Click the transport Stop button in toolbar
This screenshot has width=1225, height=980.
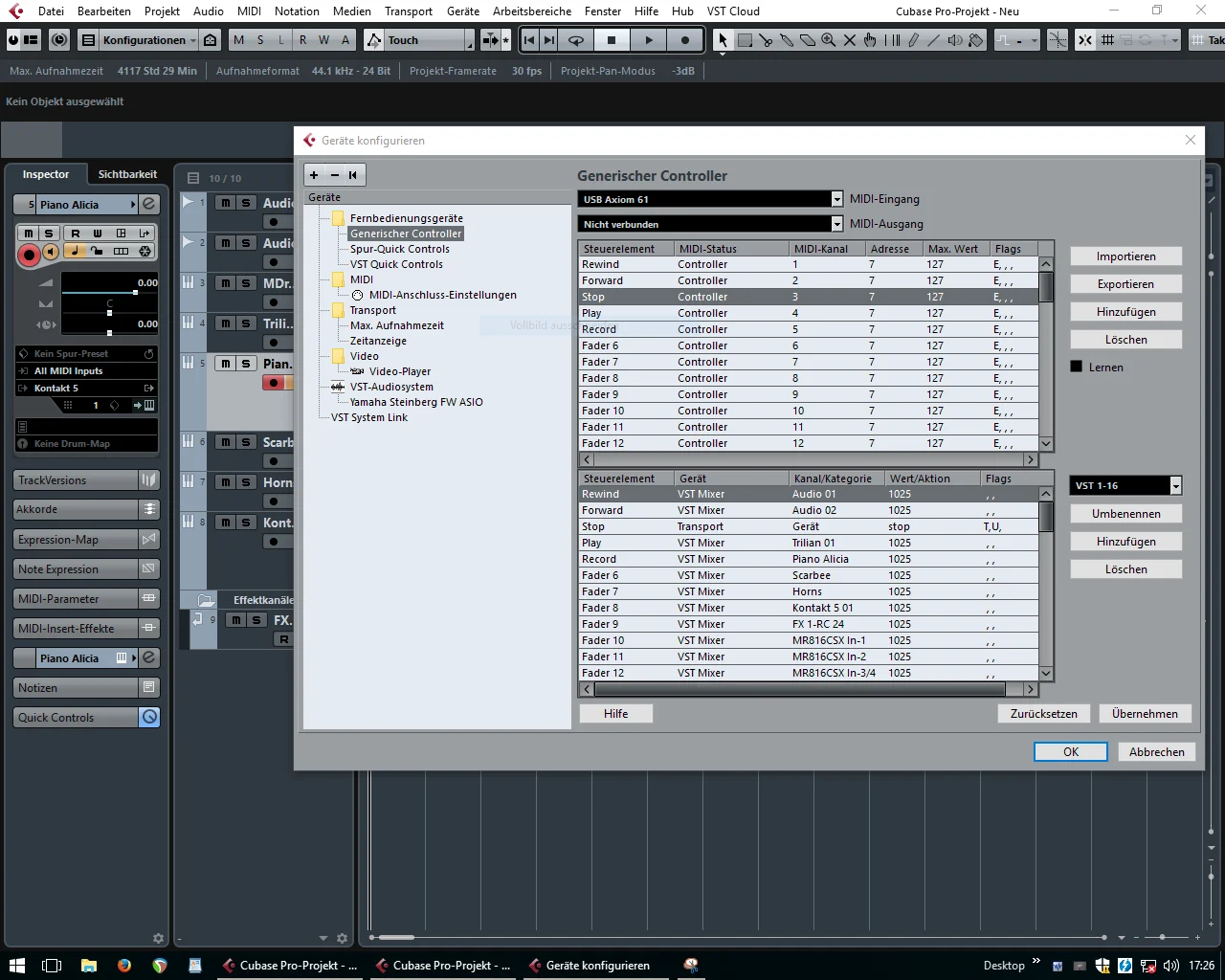[612, 40]
